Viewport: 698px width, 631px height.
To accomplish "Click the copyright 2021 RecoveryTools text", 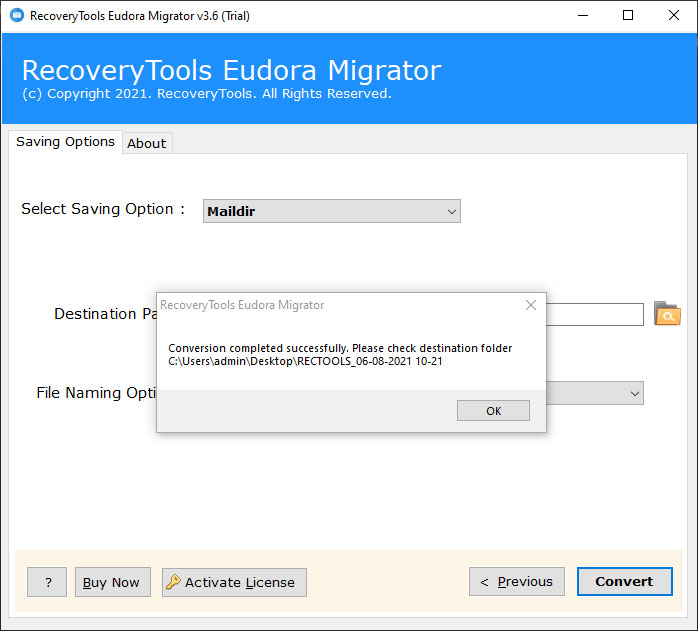I will (207, 94).
